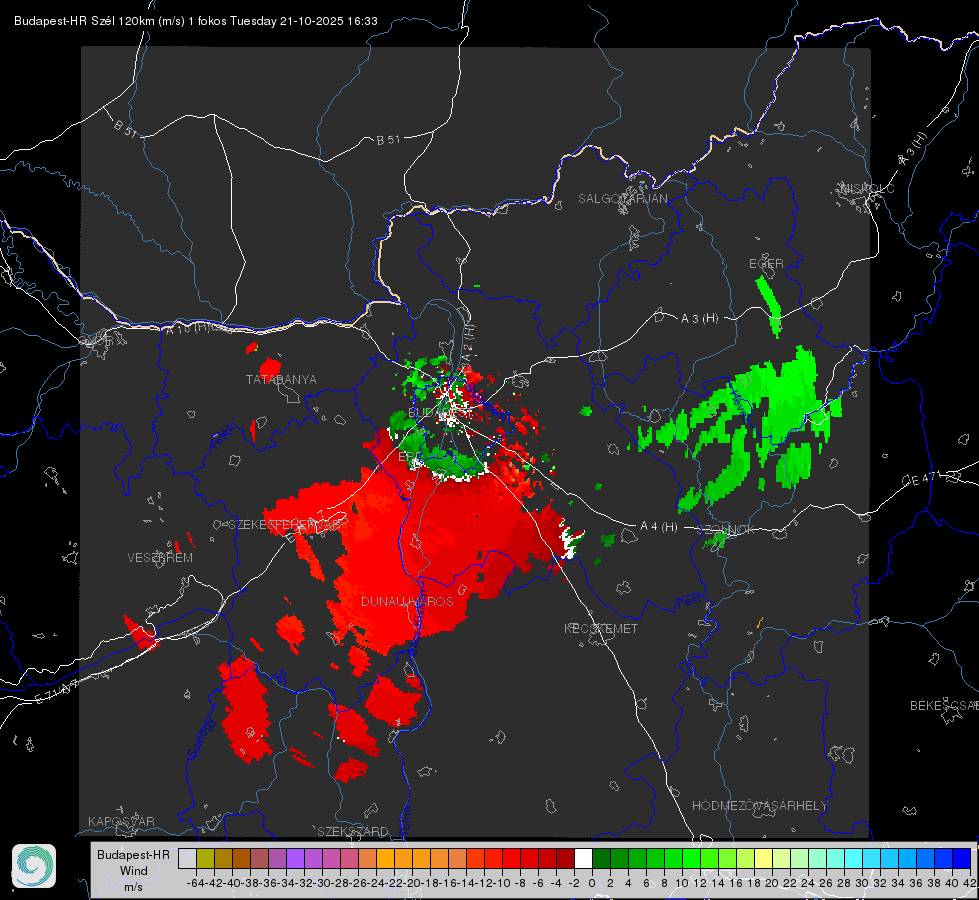Click the 'A 2 (H)' road label
Image resolution: width=979 pixels, height=900 pixels.
[x=468, y=342]
